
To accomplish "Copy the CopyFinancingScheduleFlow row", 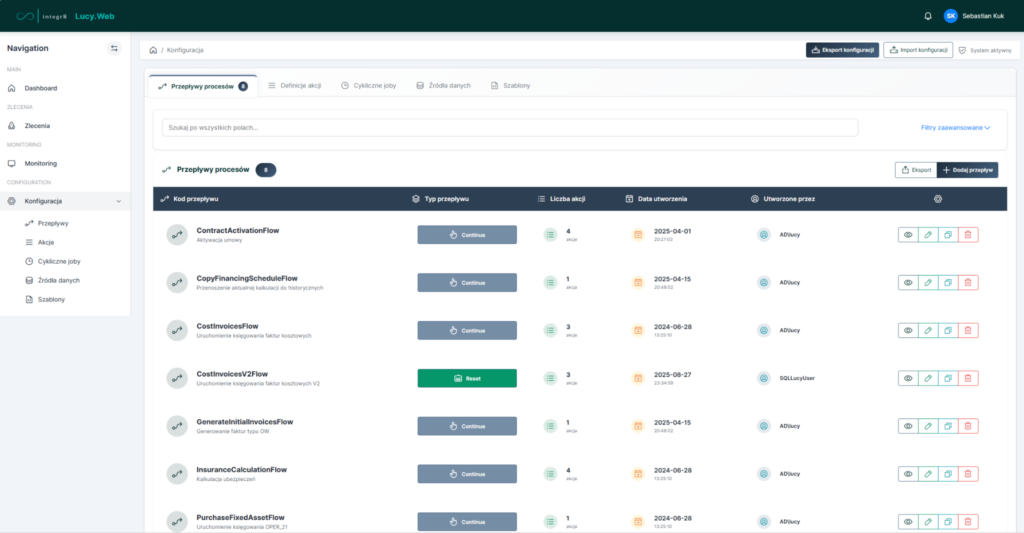I will [x=948, y=282].
